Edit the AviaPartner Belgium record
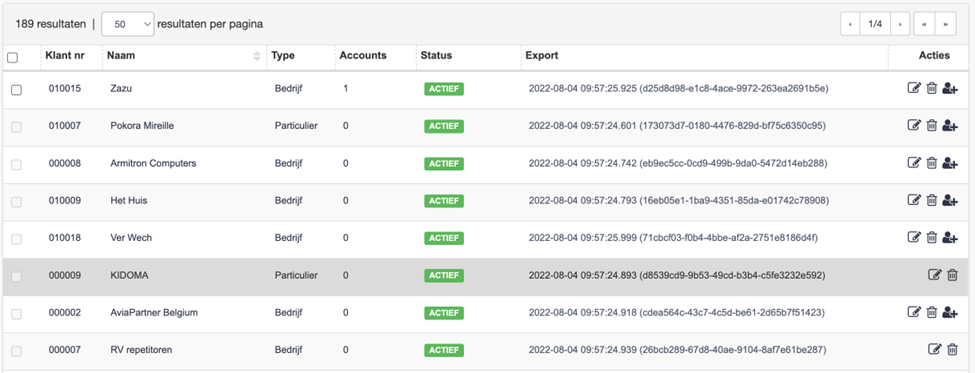Image resolution: width=975 pixels, height=373 pixels. [913, 312]
